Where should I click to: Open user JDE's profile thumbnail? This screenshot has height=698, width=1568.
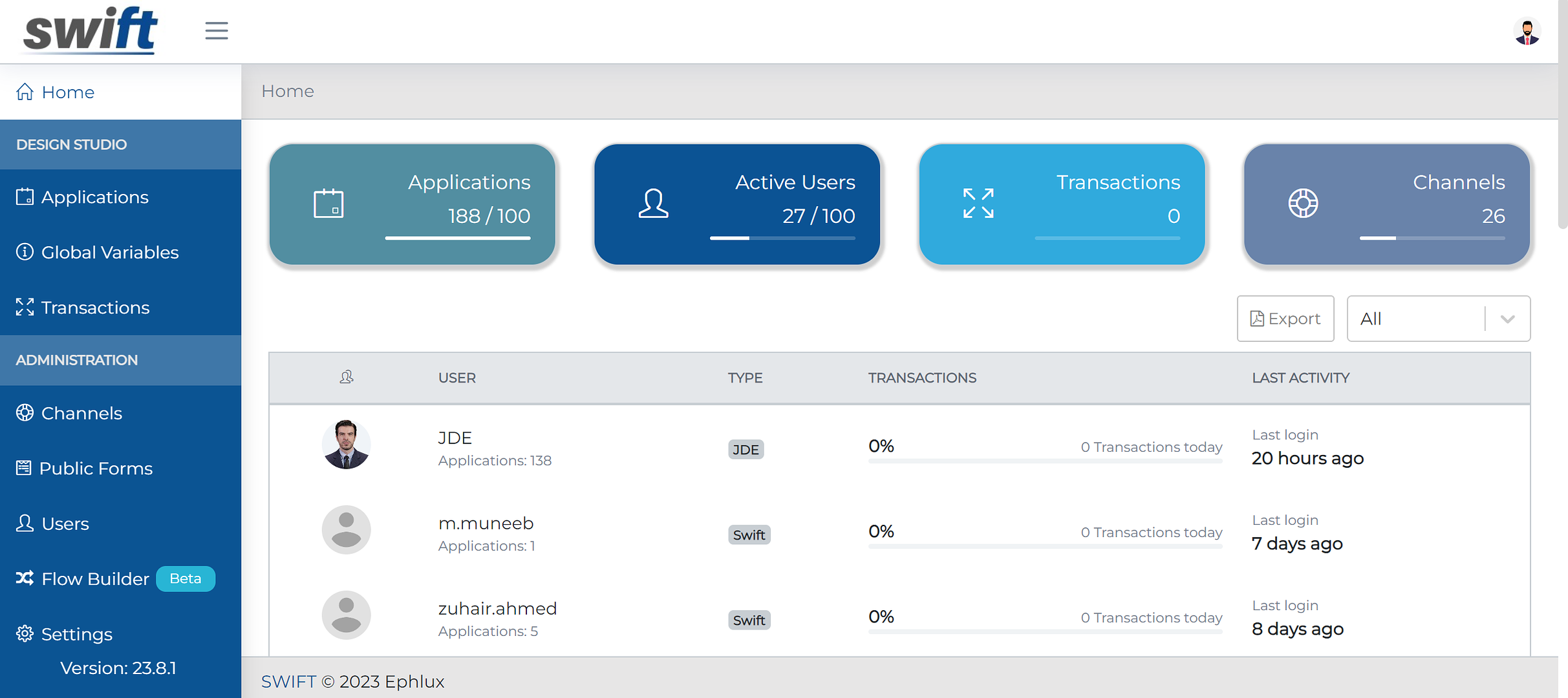pos(346,444)
